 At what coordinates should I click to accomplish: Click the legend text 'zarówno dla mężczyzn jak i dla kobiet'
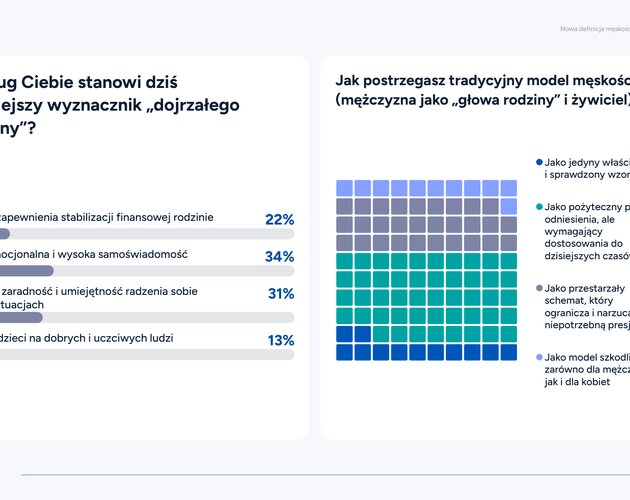(587, 375)
